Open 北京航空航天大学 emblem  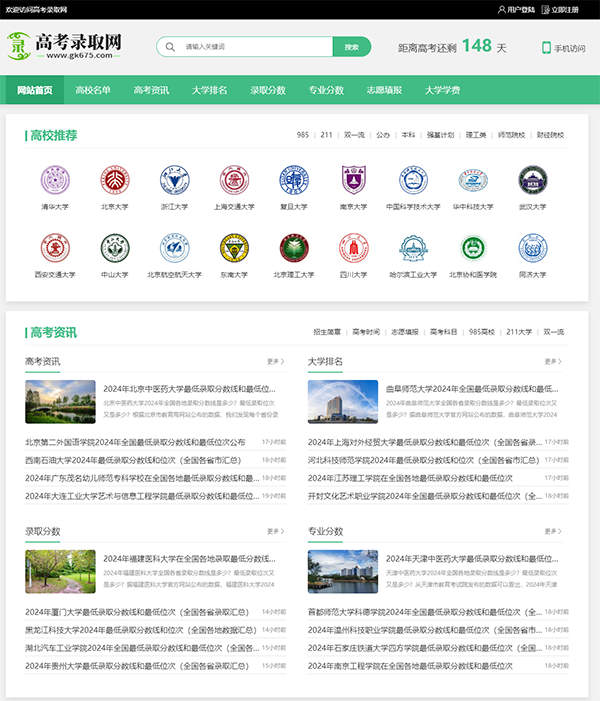click(174, 248)
